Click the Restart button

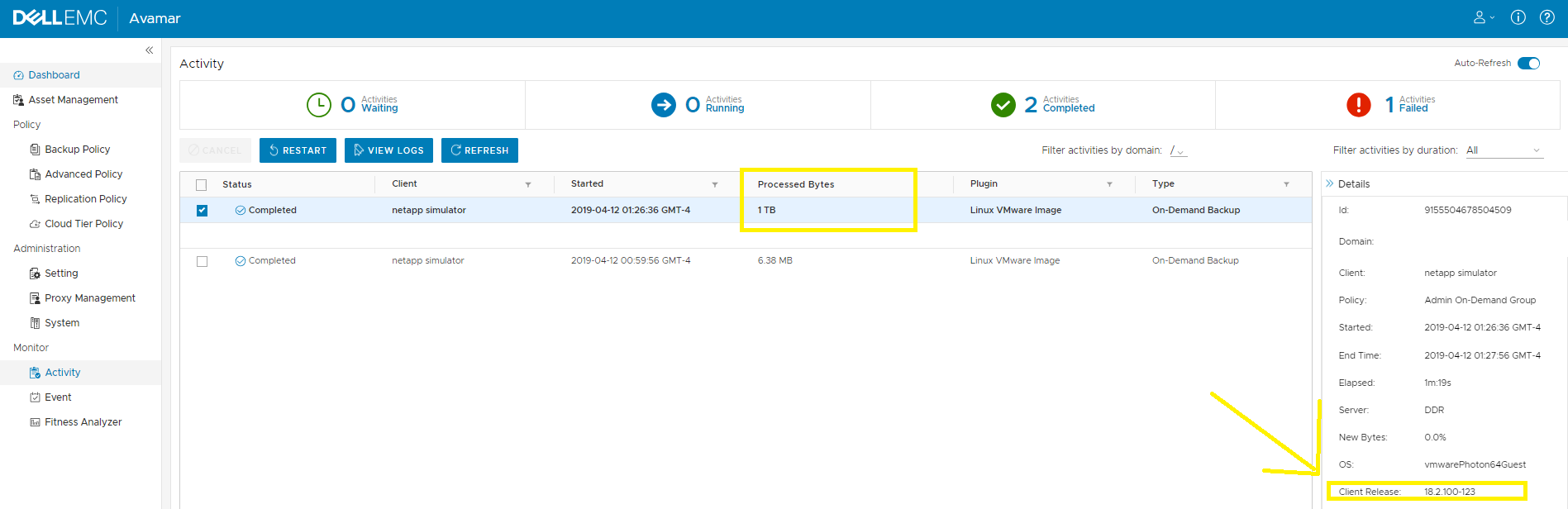298,150
